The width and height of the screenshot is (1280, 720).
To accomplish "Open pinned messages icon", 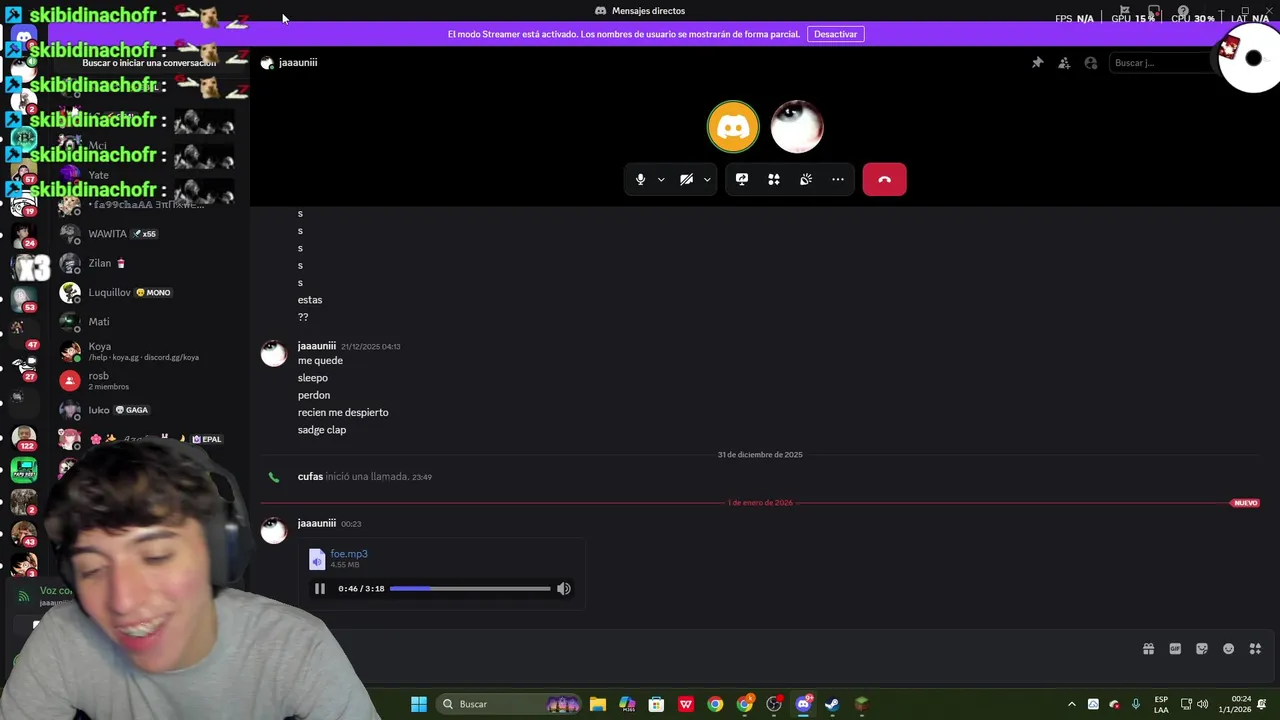I will point(1037,63).
